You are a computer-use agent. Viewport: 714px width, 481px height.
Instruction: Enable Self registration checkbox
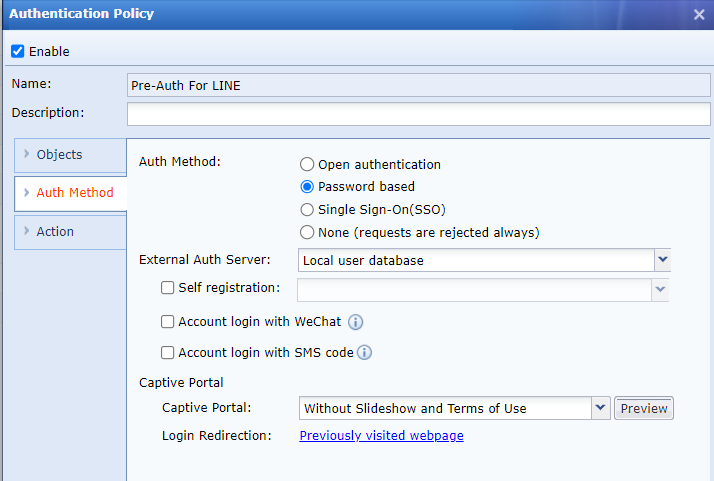tap(167, 288)
